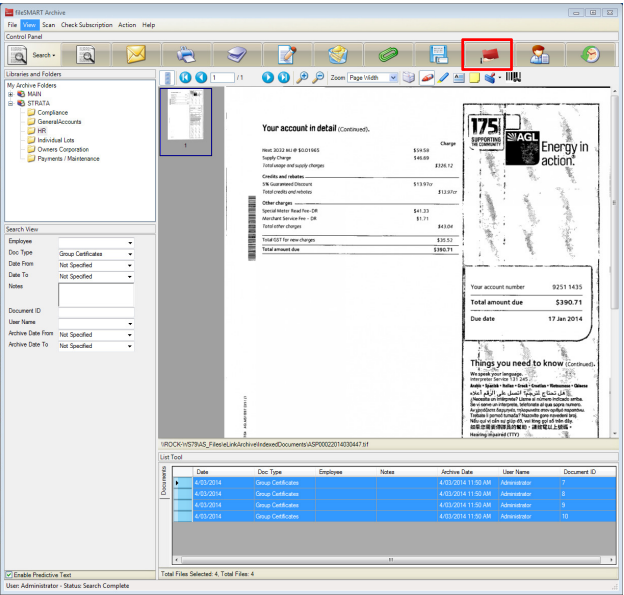Open the Archive Date To dropdown
The width and height of the screenshot is (624, 595).
(130, 346)
